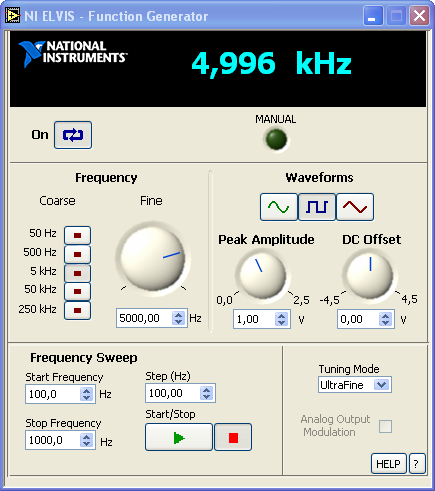This screenshot has width=435, height=491.
Task: Click the National Instruments logo
Action: (x=73, y=53)
